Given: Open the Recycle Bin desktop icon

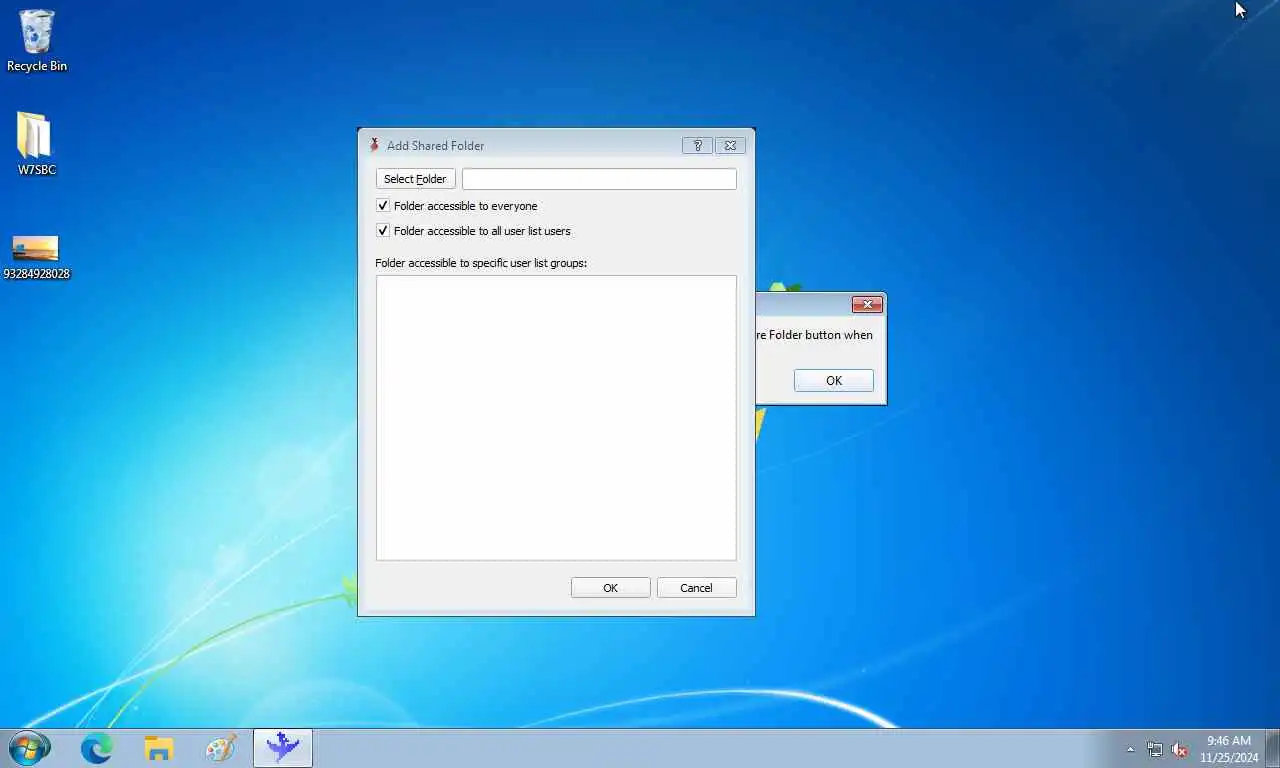Looking at the screenshot, I should click(x=37, y=40).
